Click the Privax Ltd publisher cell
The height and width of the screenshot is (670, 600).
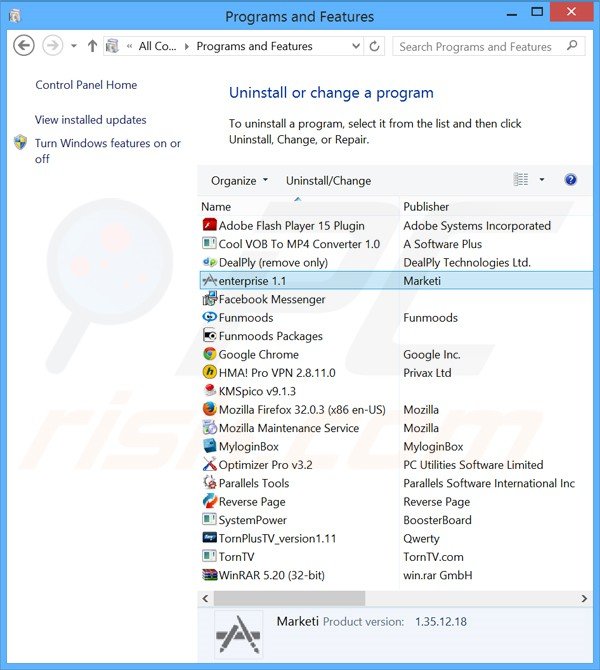427,373
